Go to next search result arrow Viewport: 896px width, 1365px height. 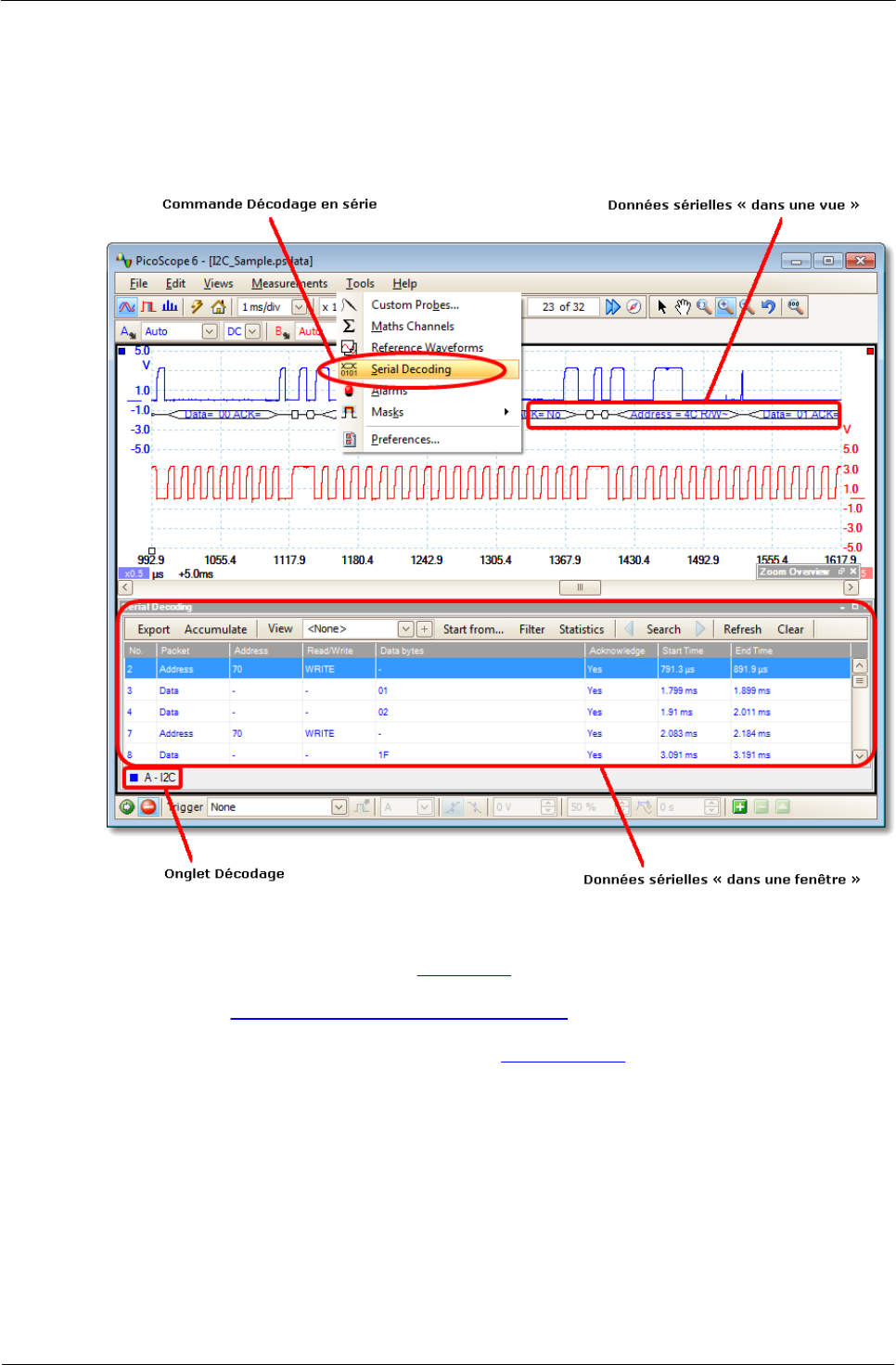click(700, 629)
